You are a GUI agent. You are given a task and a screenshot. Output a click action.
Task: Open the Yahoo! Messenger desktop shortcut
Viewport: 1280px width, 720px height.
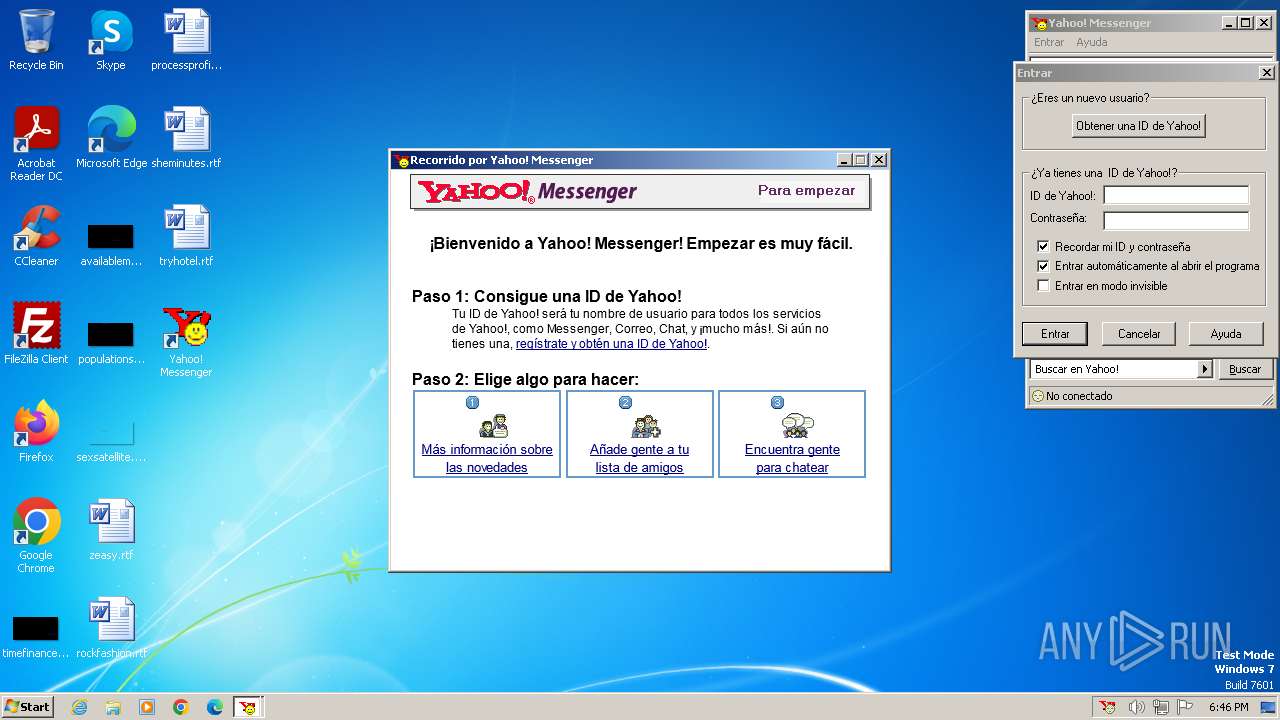(186, 341)
